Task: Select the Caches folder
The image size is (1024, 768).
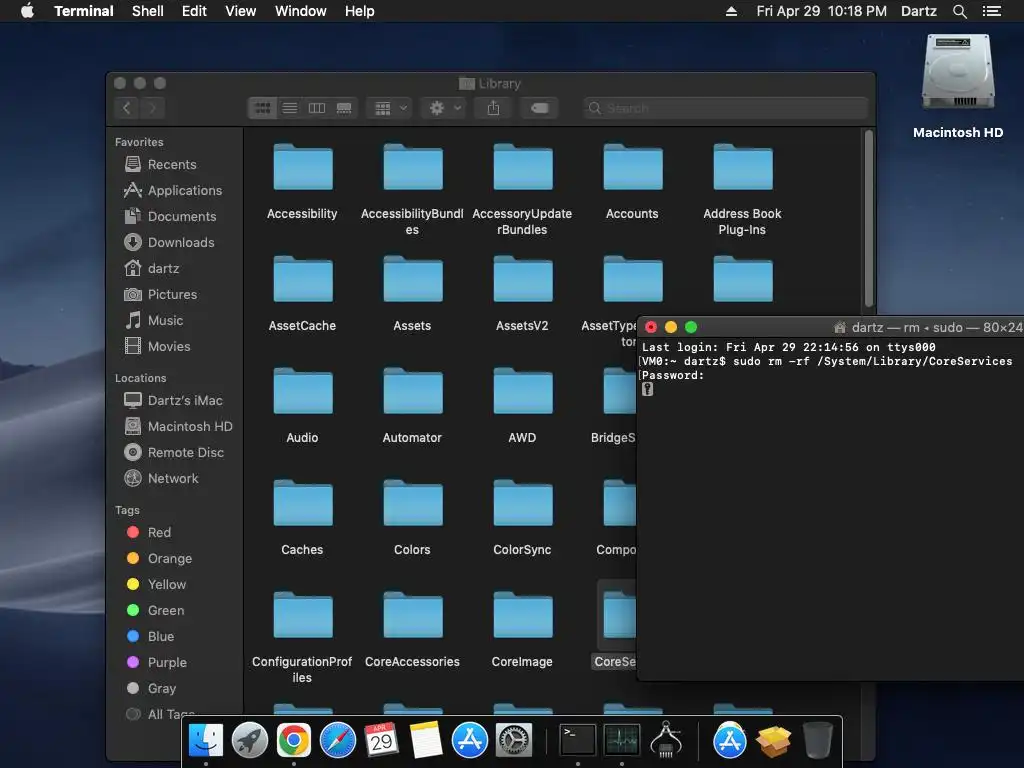Action: tap(302, 504)
